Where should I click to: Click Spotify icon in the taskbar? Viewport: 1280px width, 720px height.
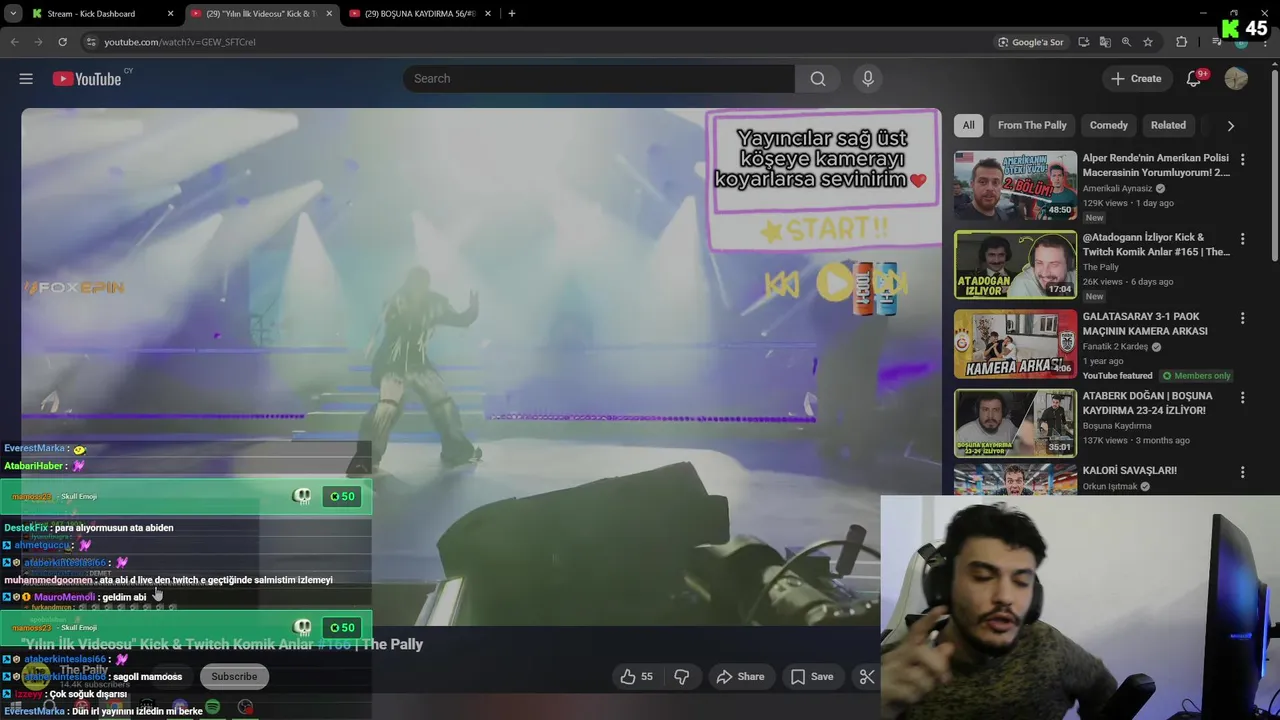(x=213, y=707)
